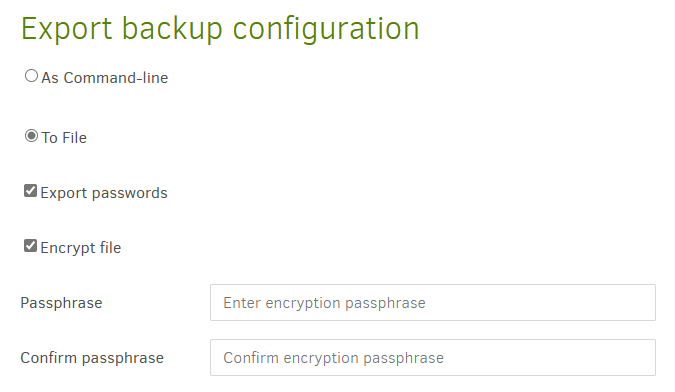Switch export mode to command-line output

pyautogui.click(x=31, y=76)
